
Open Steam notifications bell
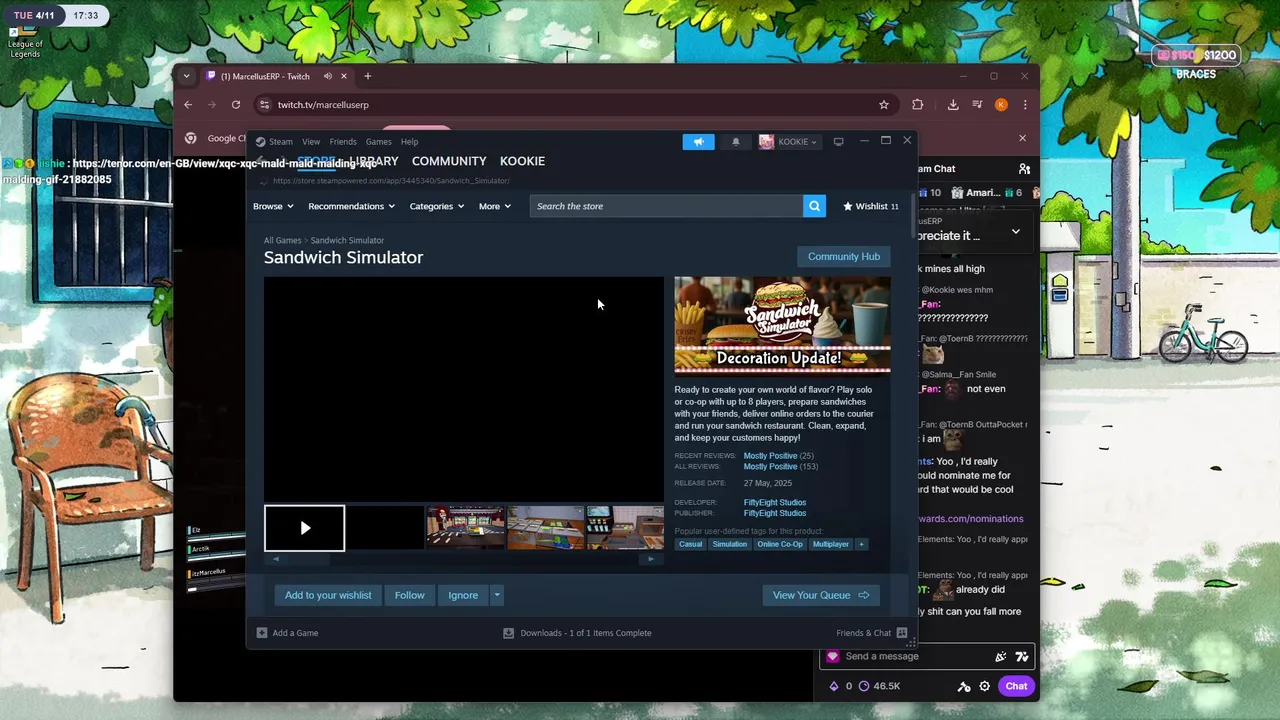click(736, 142)
